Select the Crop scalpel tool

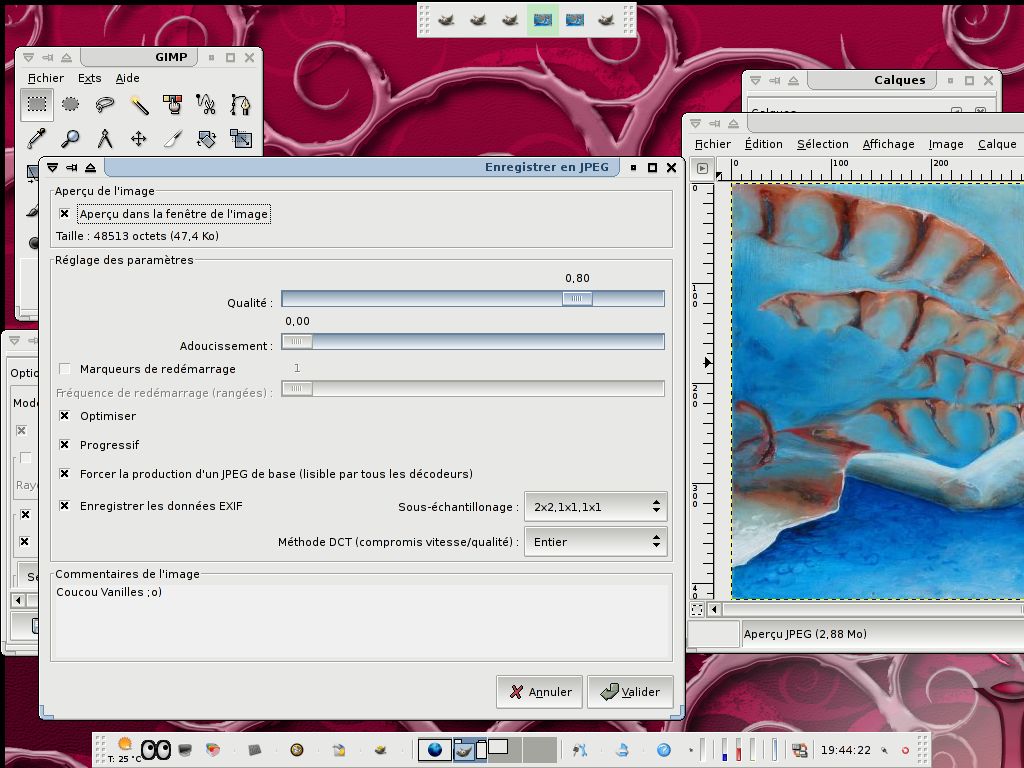pyautogui.click(x=172, y=138)
